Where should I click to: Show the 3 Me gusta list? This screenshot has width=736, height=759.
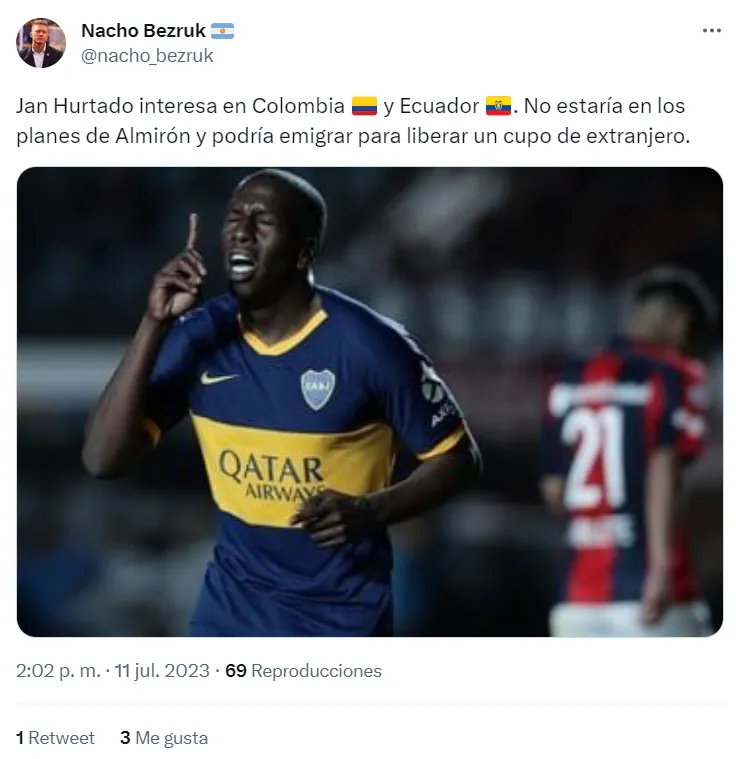(164, 738)
